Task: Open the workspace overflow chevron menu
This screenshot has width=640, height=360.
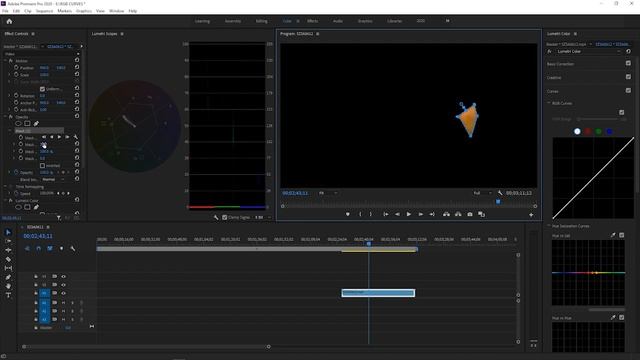Action: click(x=448, y=21)
